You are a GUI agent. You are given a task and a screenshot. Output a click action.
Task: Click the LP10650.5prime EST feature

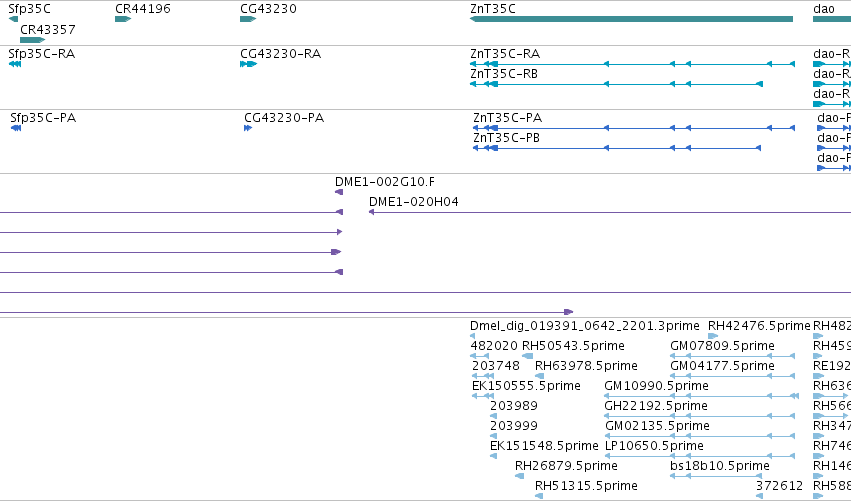coord(700,456)
